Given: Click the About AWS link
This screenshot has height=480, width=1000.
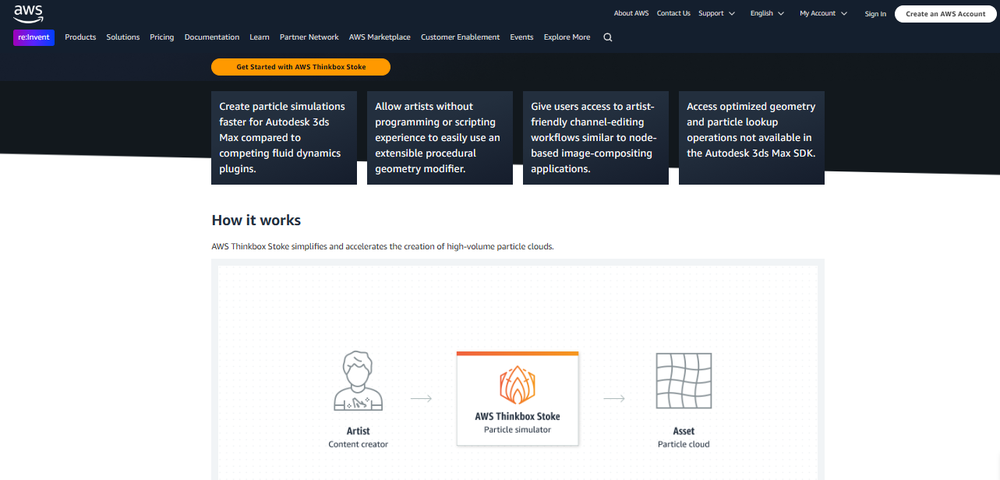Looking at the screenshot, I should click(631, 13).
